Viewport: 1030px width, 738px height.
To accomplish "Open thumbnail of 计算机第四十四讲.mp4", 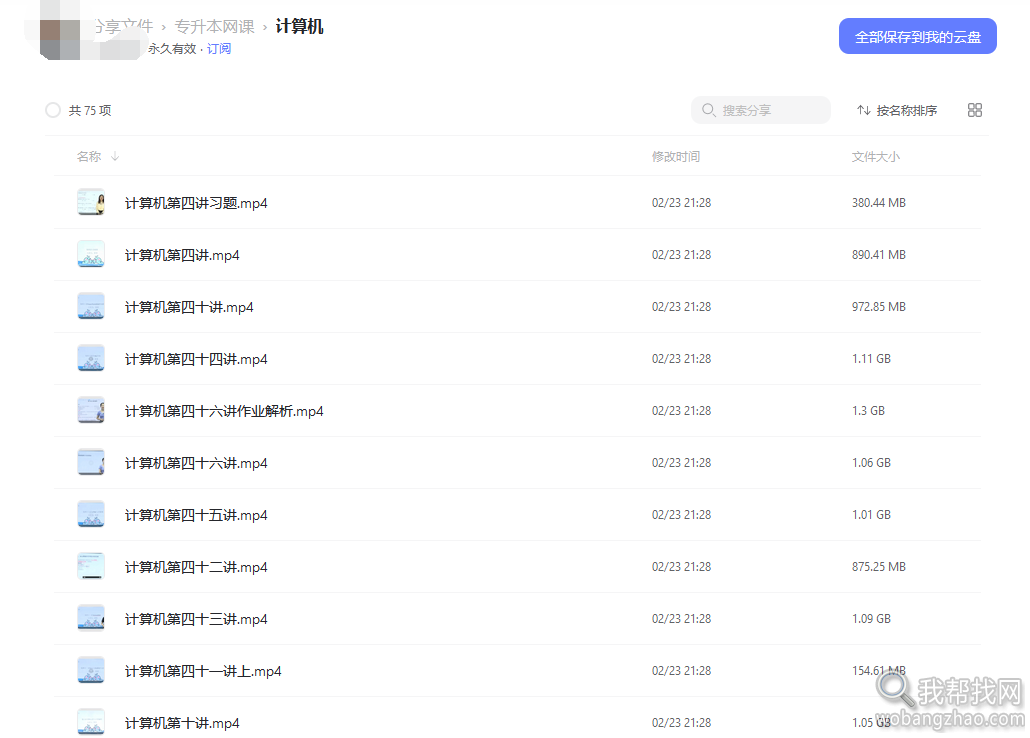I will (x=91, y=358).
